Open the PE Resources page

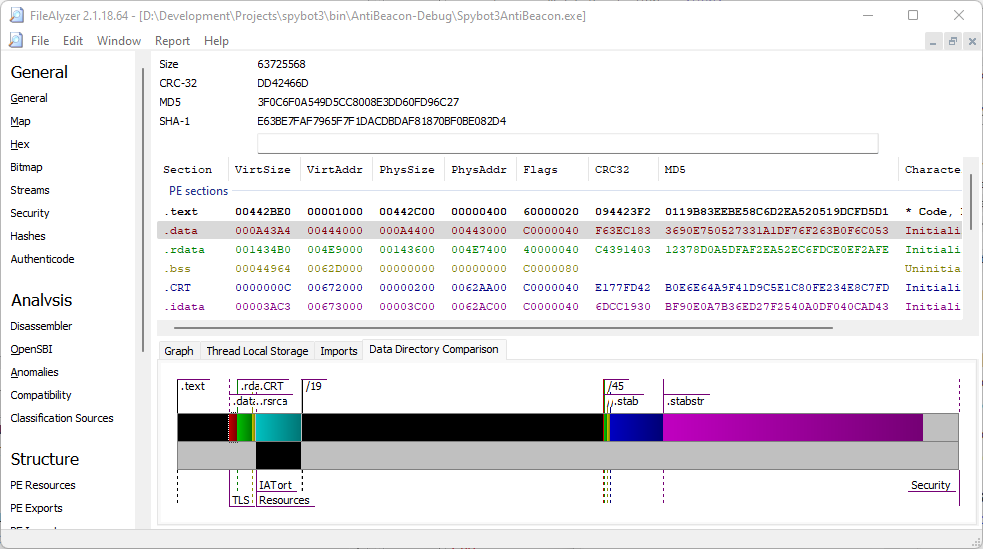[x=43, y=485]
